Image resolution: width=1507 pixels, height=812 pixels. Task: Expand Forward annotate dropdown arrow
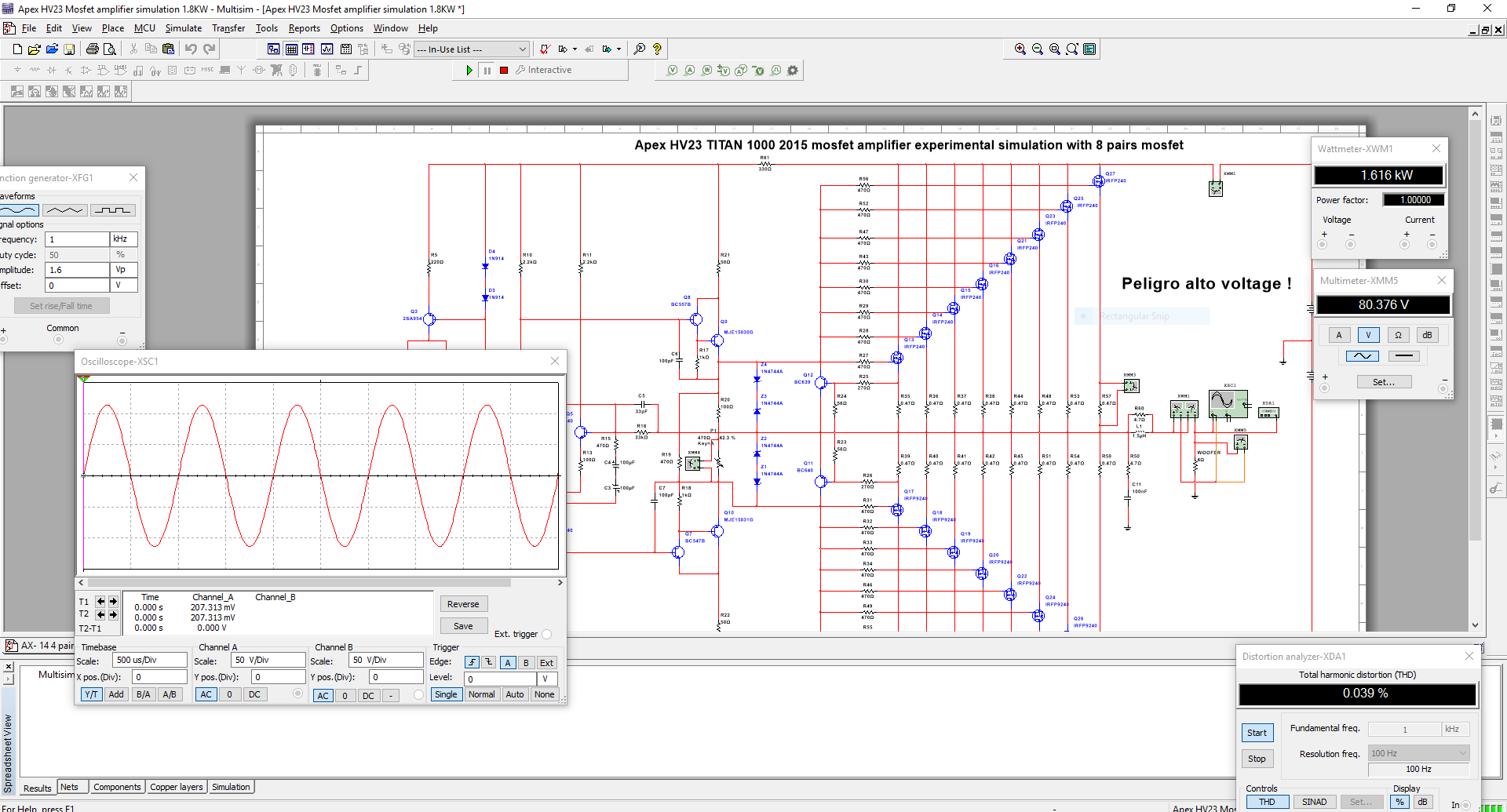[x=619, y=49]
